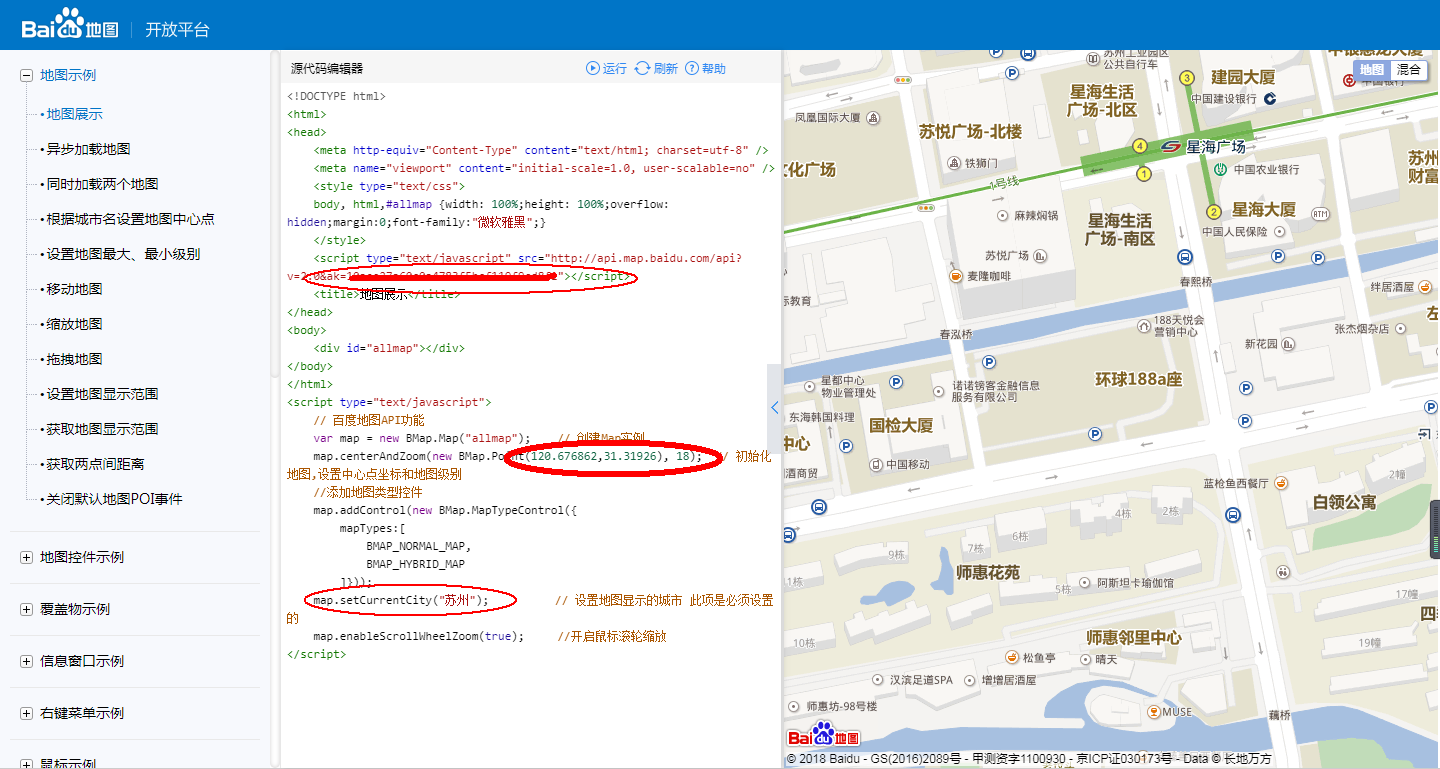Click the 师惠坊-98号楼 POI icon

pos(795,706)
